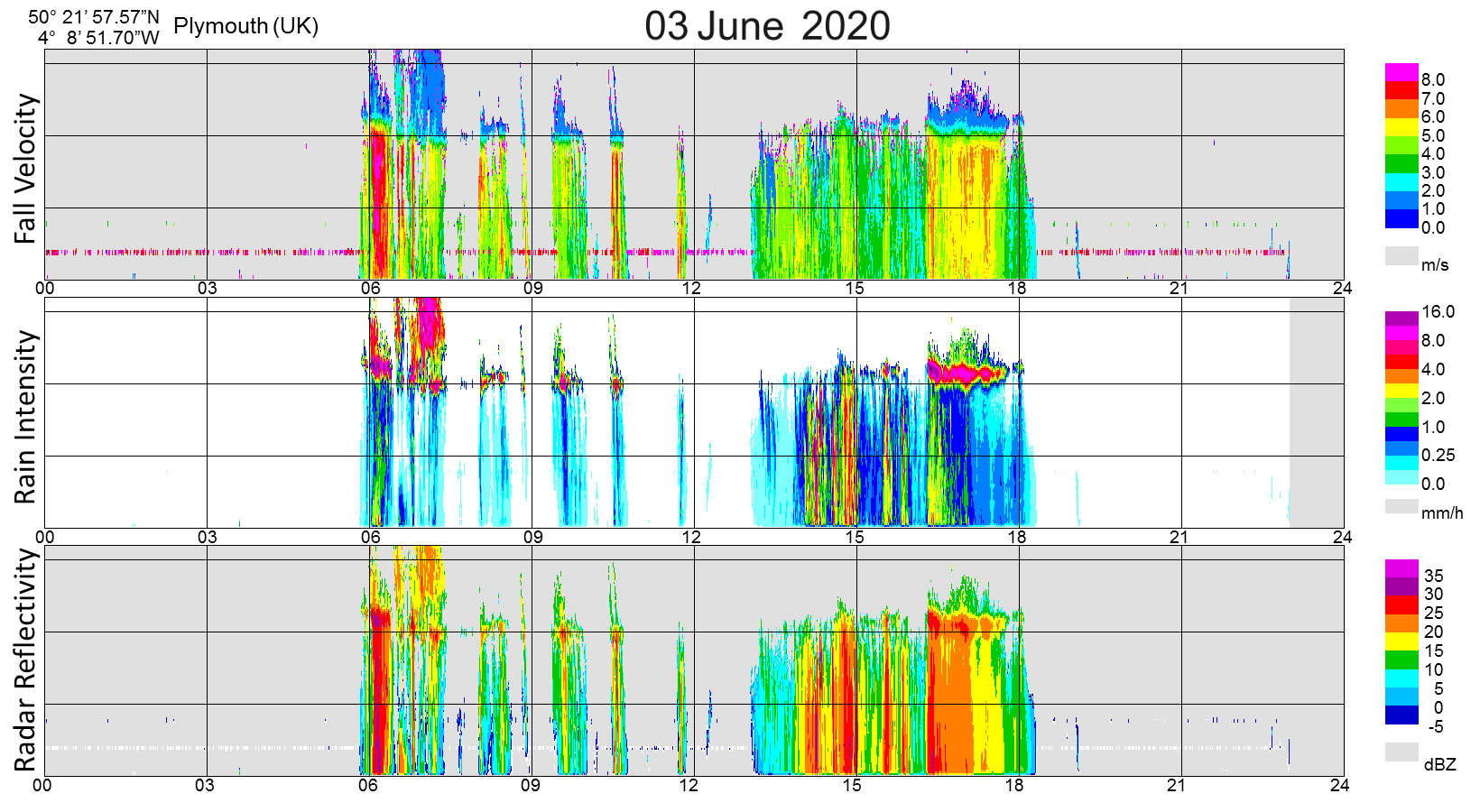The image size is (1480, 812).
Task: Click the magenta swatch in Fall Velocity legend
Action: (x=1402, y=72)
